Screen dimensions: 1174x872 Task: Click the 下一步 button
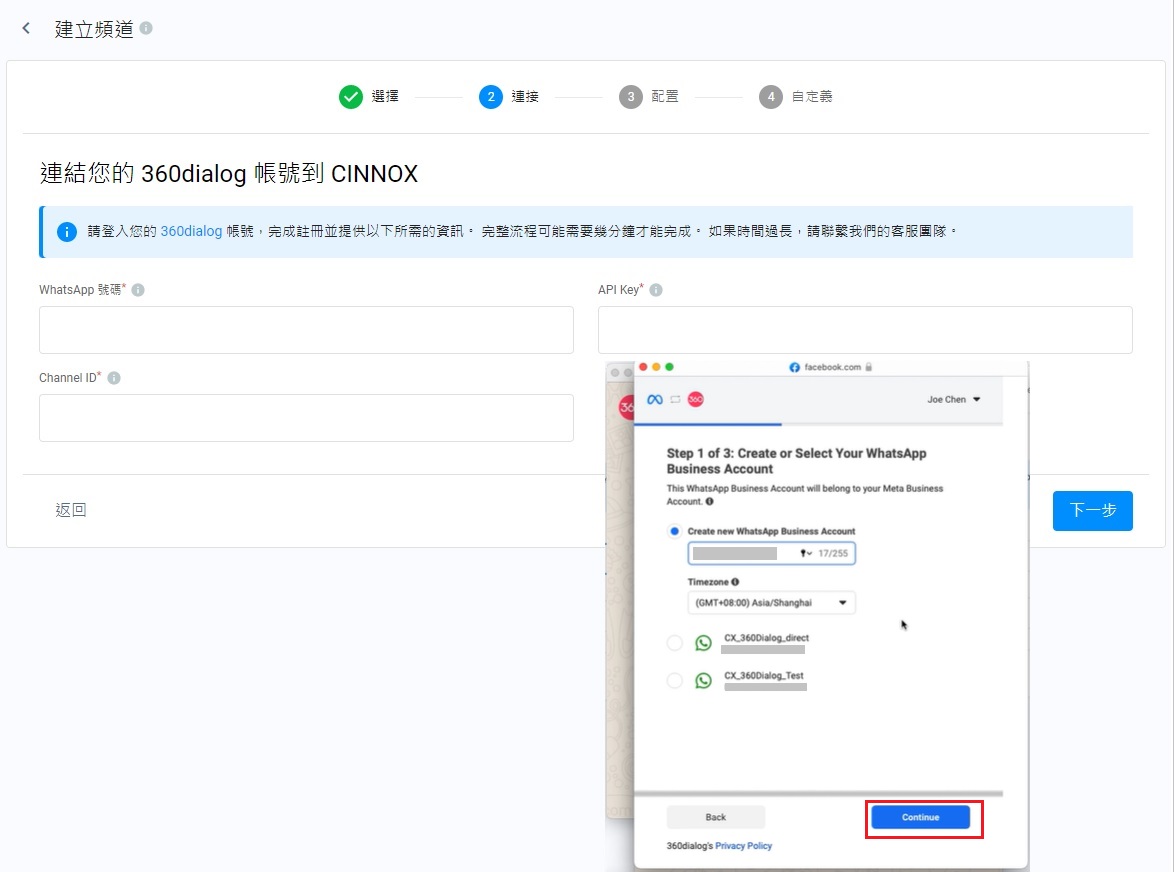click(1092, 510)
